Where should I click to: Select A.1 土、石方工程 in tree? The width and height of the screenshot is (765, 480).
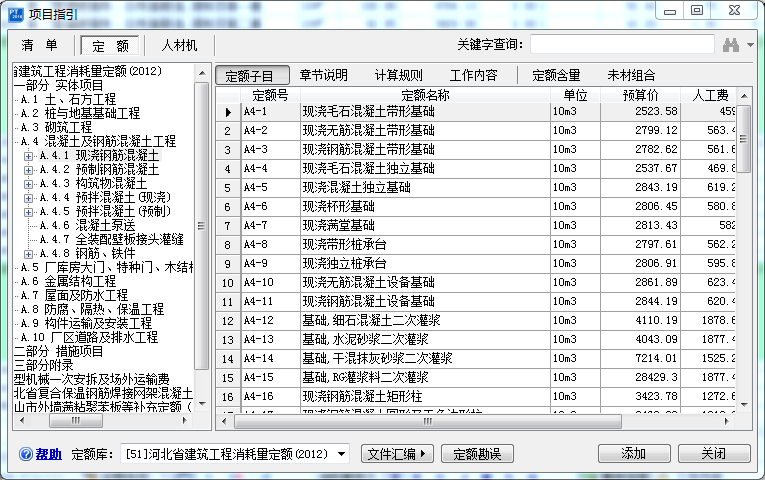(68, 100)
